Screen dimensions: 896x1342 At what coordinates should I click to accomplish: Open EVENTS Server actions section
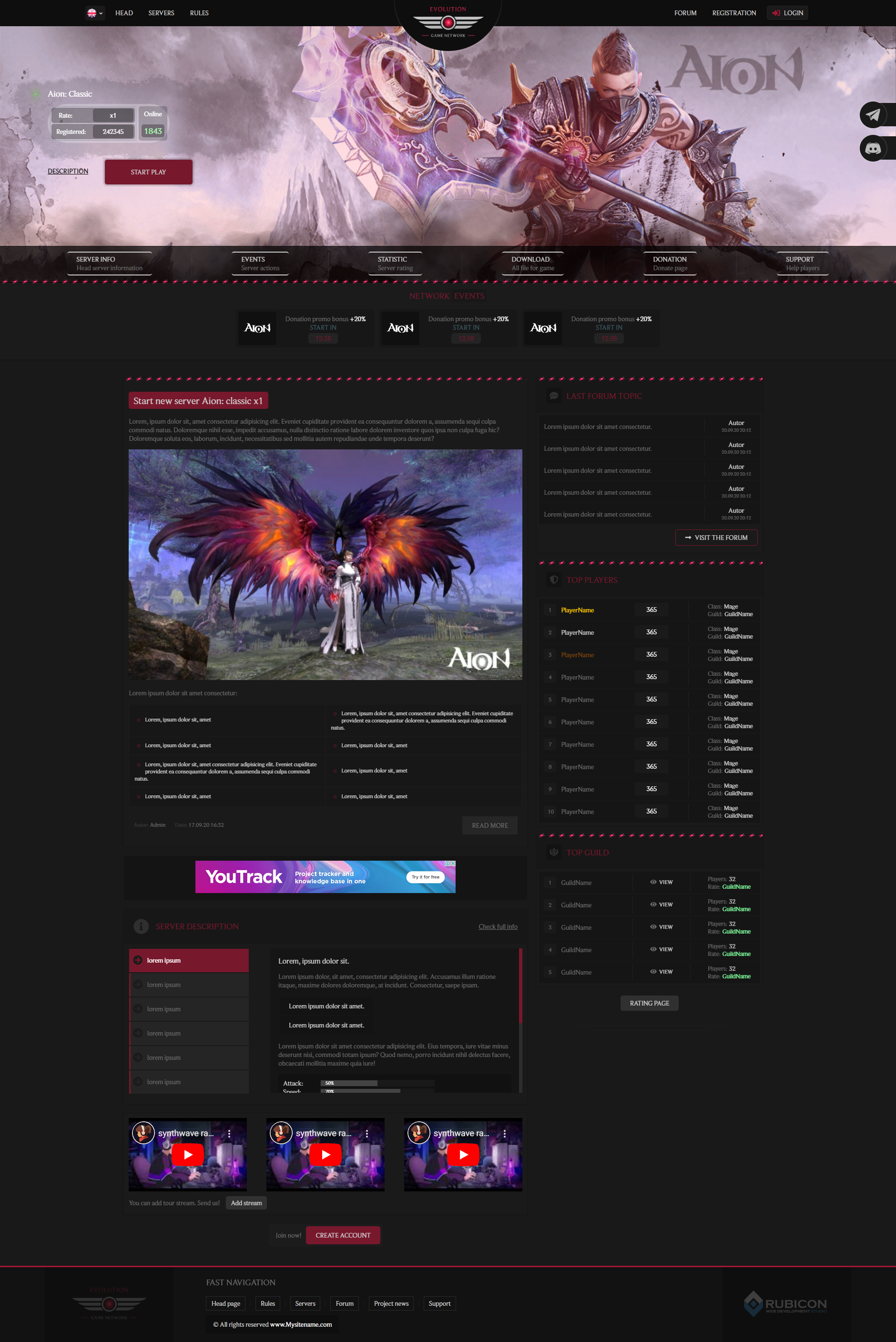click(260, 264)
